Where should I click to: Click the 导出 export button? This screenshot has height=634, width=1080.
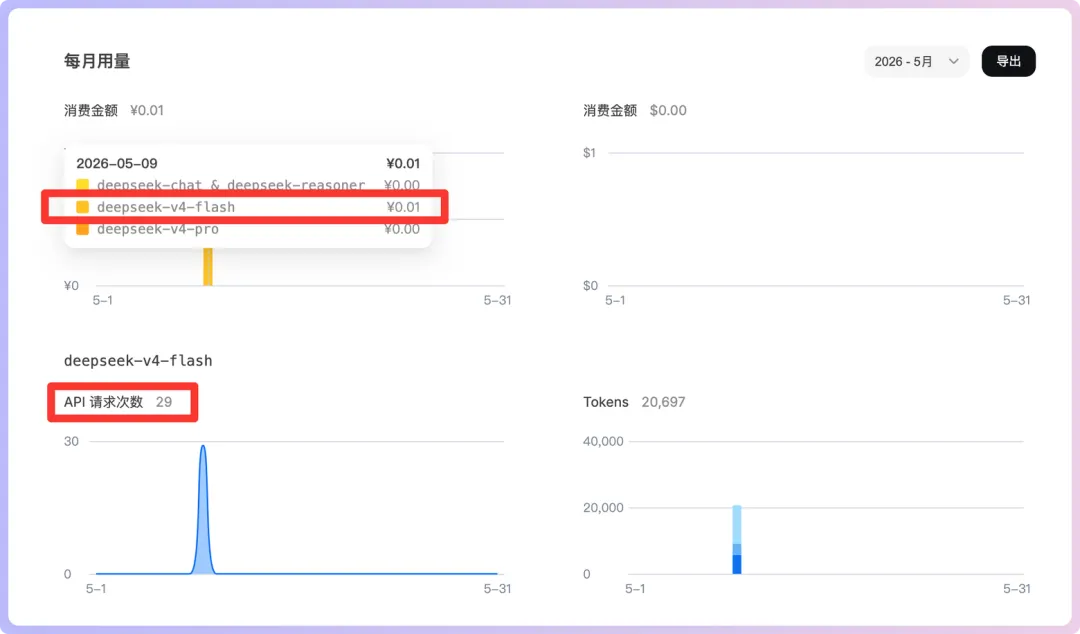point(1008,61)
